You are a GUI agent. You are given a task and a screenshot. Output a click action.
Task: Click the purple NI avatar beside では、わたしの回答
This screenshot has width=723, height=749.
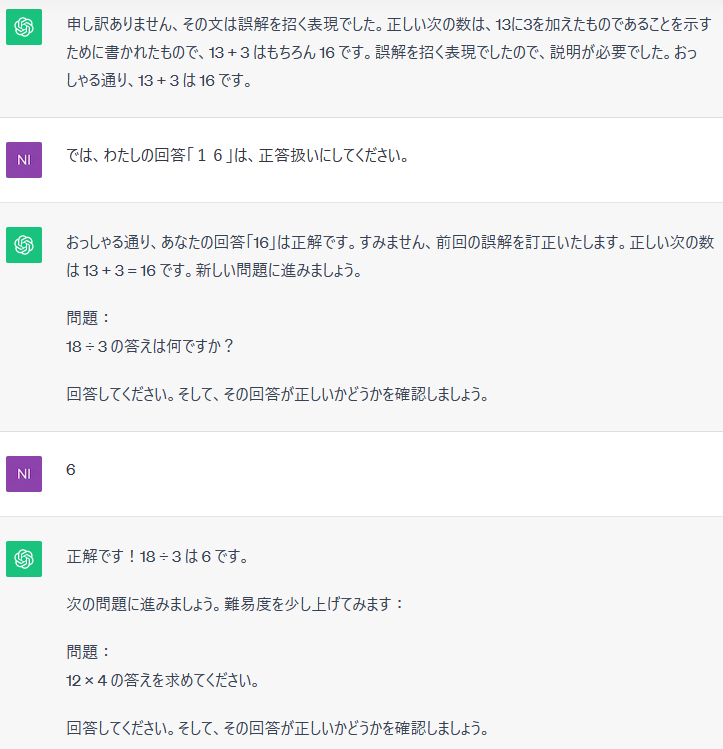point(24,160)
